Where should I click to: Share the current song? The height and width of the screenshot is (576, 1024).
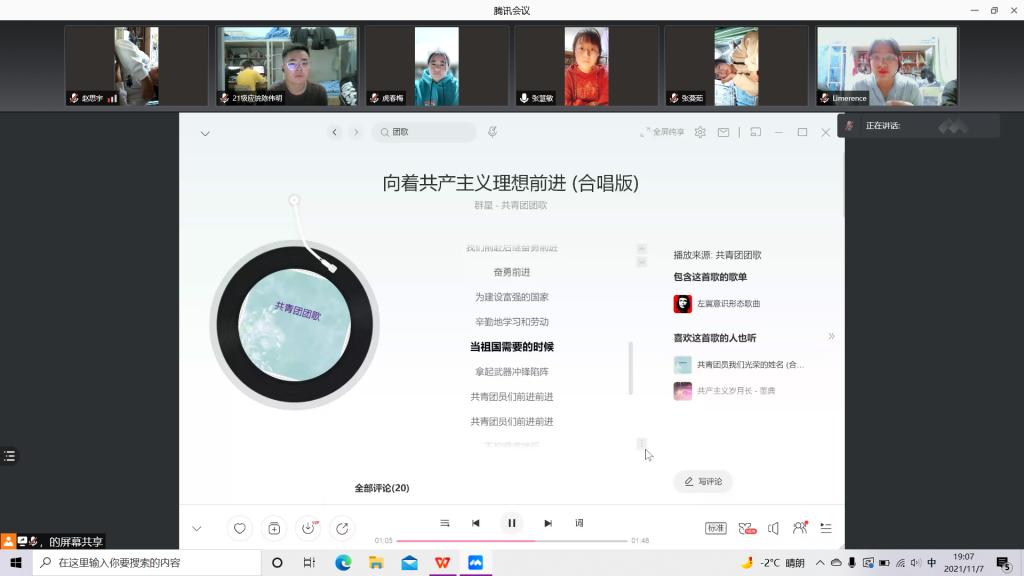click(x=342, y=528)
